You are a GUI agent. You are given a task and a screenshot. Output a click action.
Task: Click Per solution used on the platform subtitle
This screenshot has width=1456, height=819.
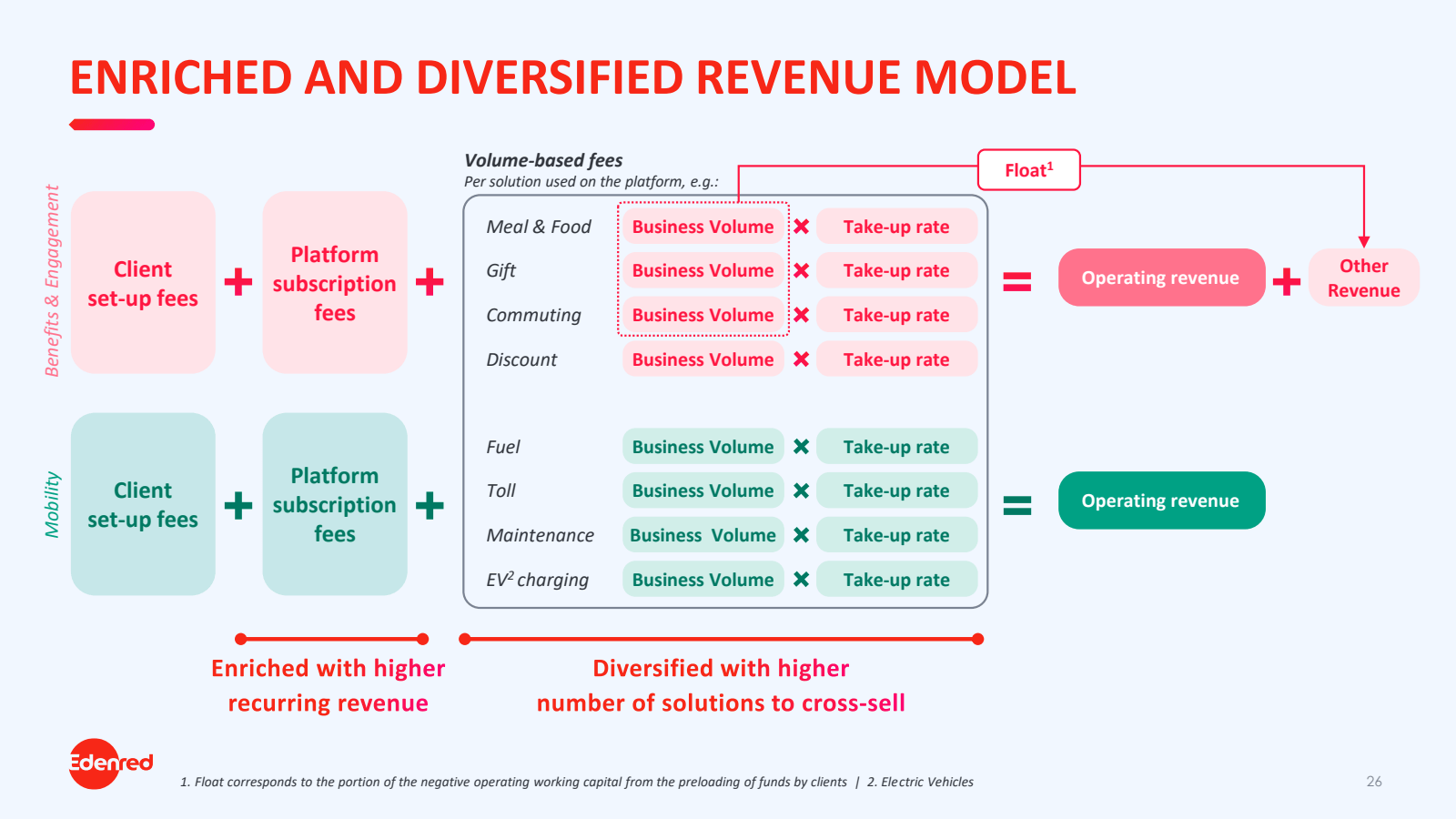(591, 182)
